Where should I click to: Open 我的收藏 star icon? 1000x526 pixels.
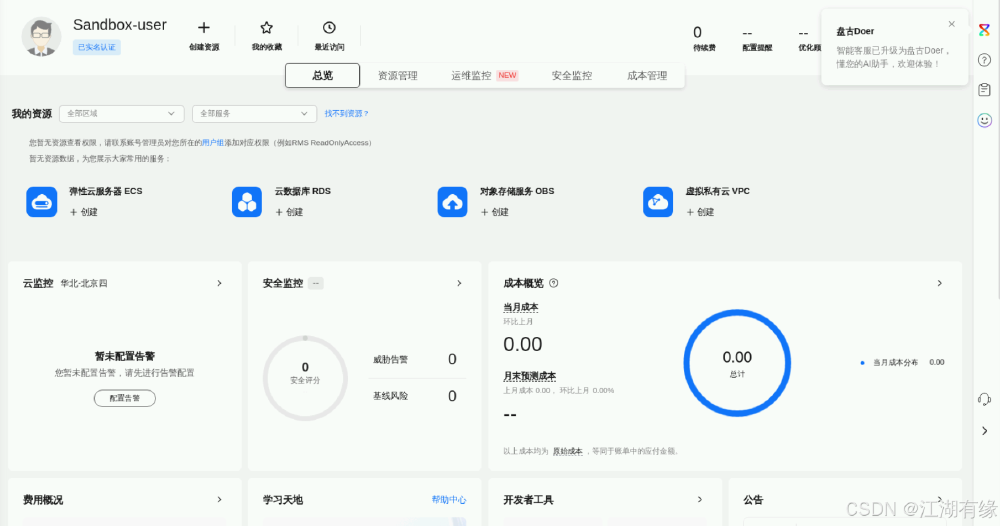coord(267,27)
